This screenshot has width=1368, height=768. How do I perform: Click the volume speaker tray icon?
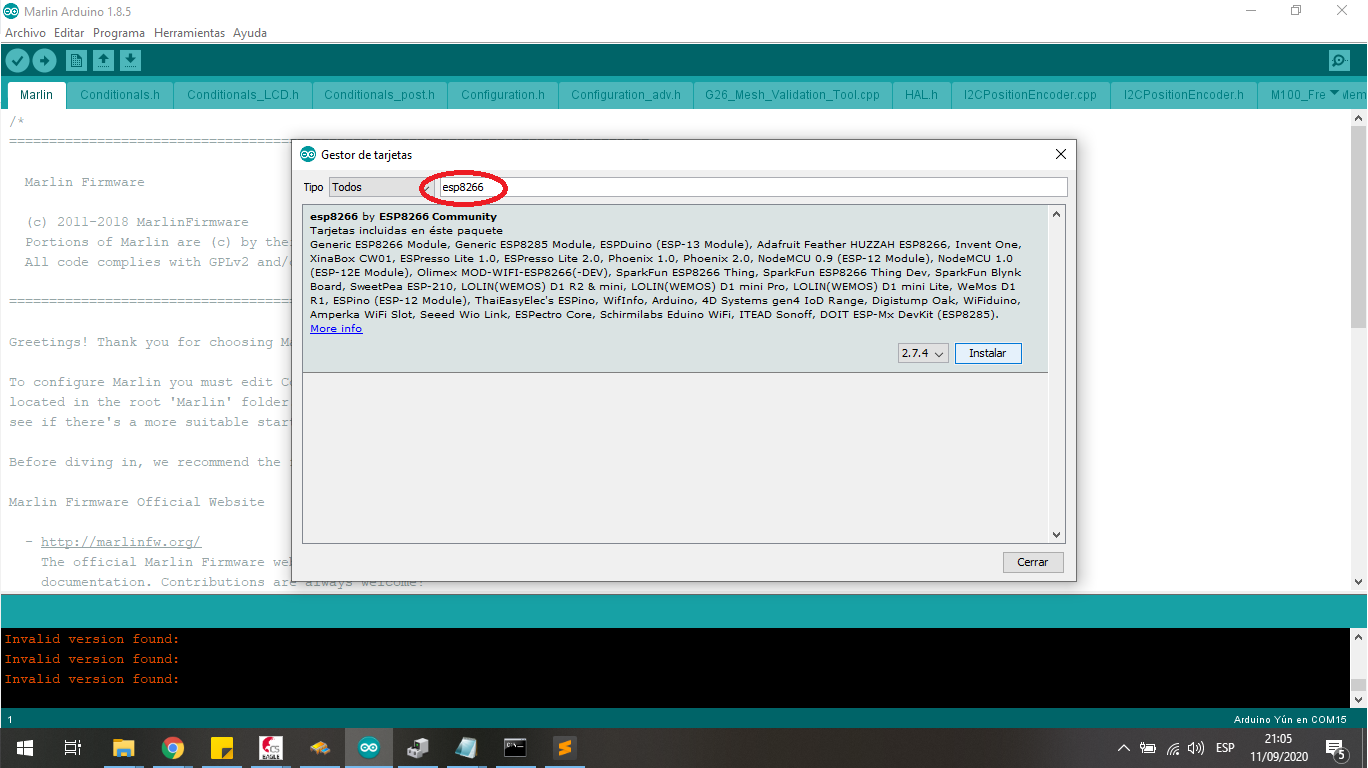[x=1196, y=748]
